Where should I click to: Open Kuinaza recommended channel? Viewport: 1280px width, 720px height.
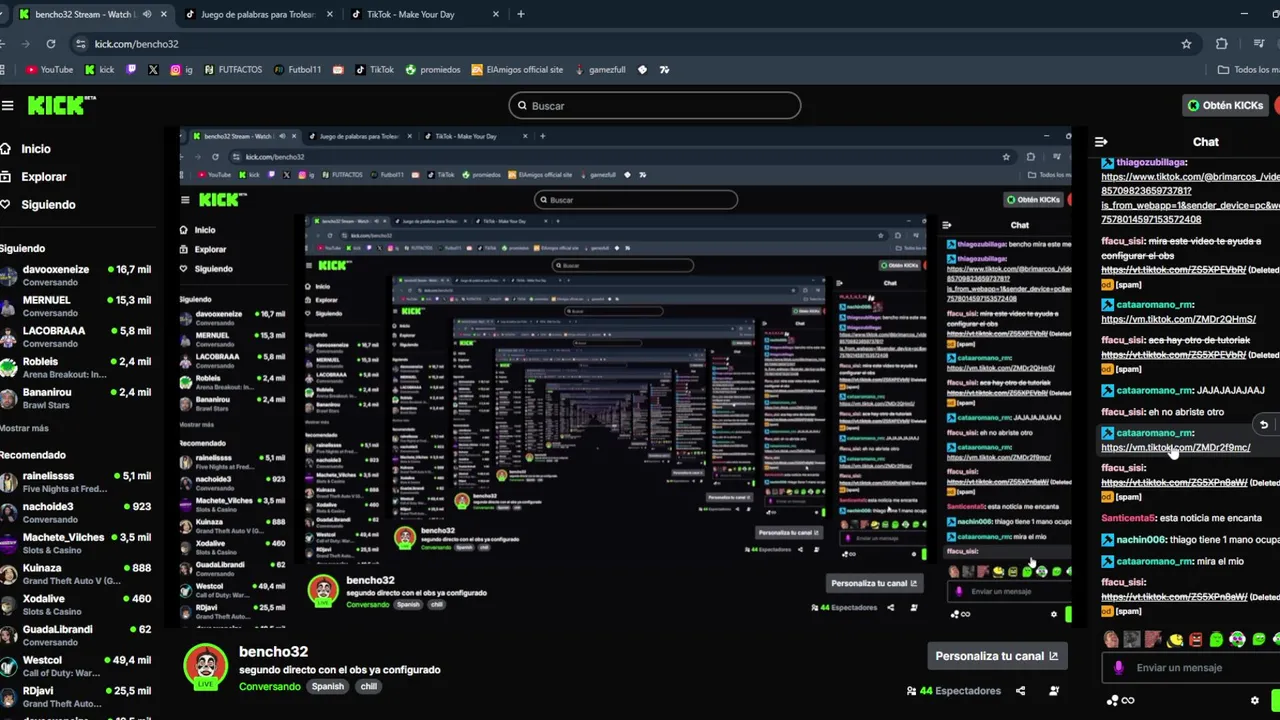tap(76, 574)
